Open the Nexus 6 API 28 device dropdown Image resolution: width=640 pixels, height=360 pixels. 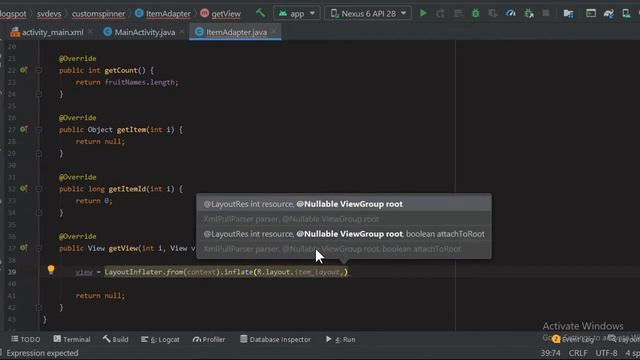369,13
